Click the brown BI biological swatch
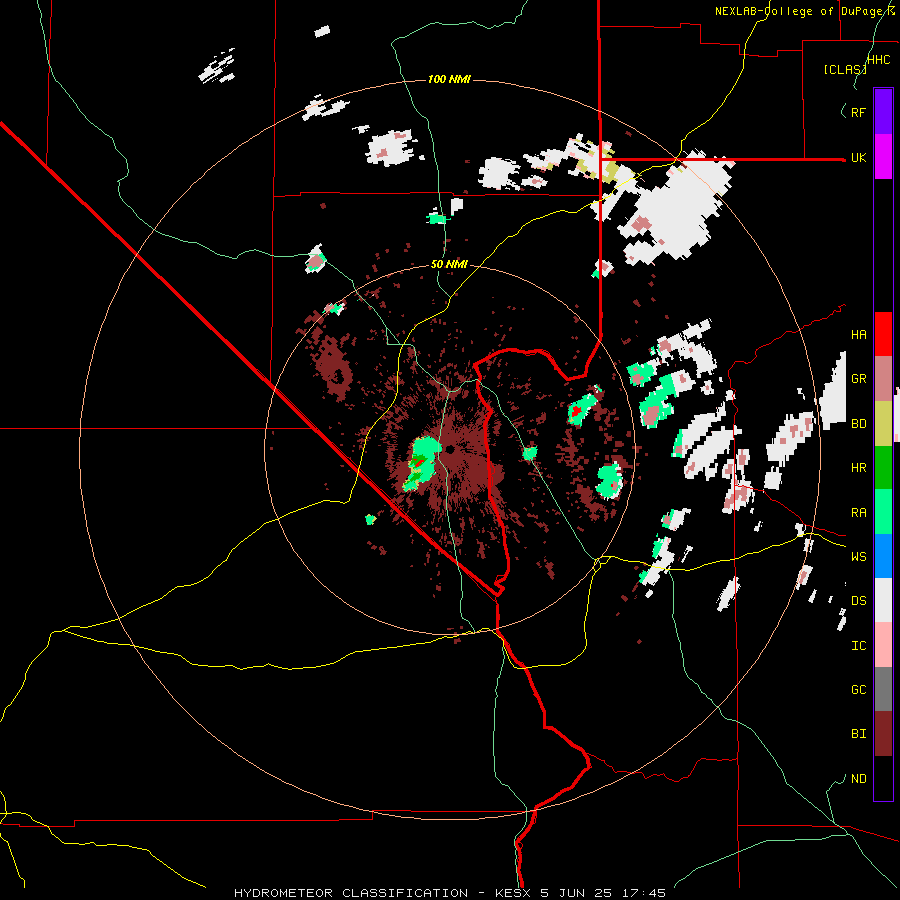The width and height of the screenshot is (900, 900). coord(883,734)
